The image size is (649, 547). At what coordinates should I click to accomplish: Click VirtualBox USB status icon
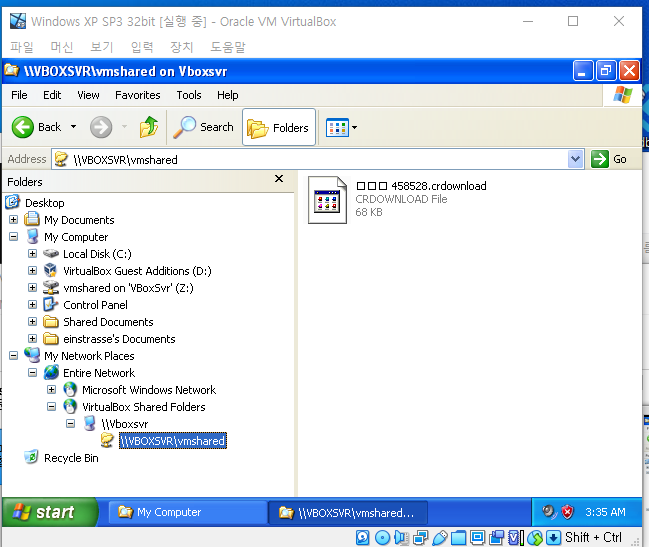click(439, 537)
